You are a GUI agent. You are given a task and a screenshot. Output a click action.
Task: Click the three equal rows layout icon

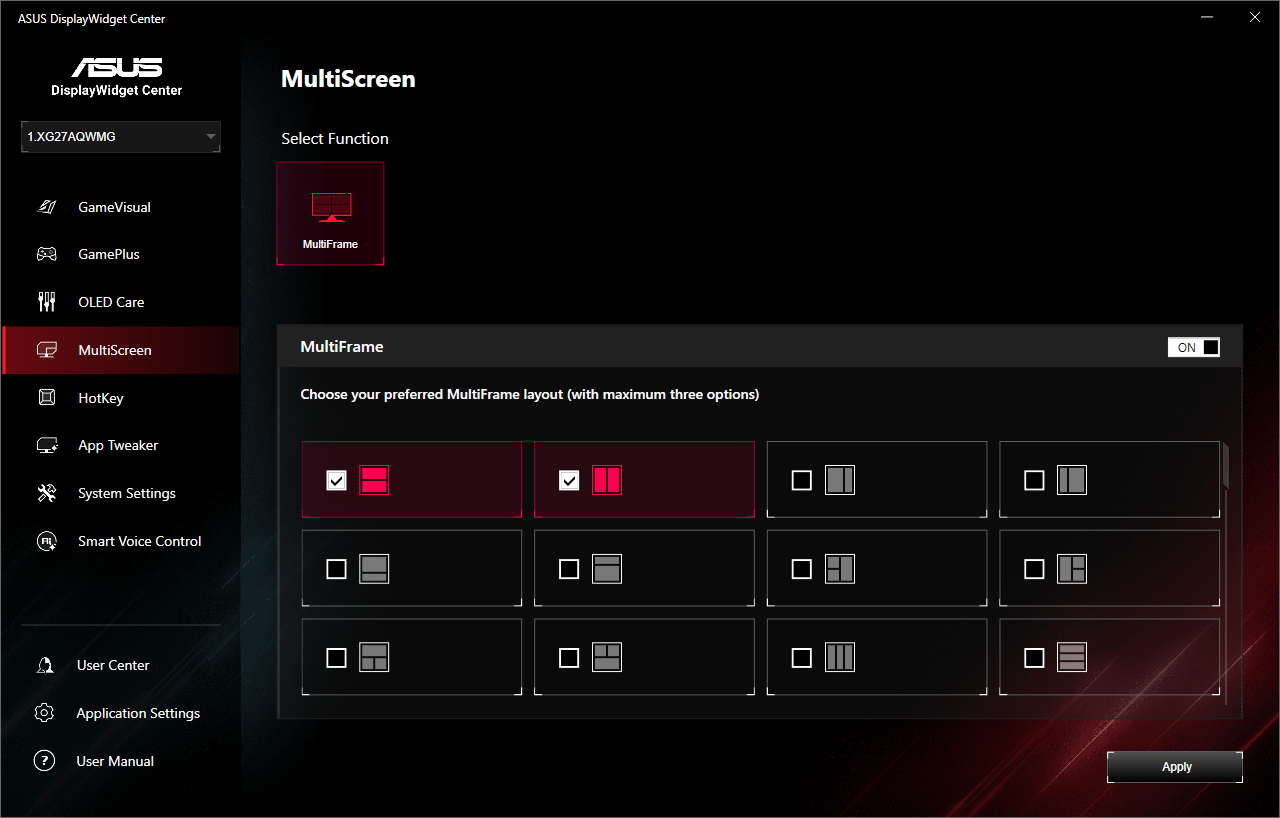[1072, 657]
